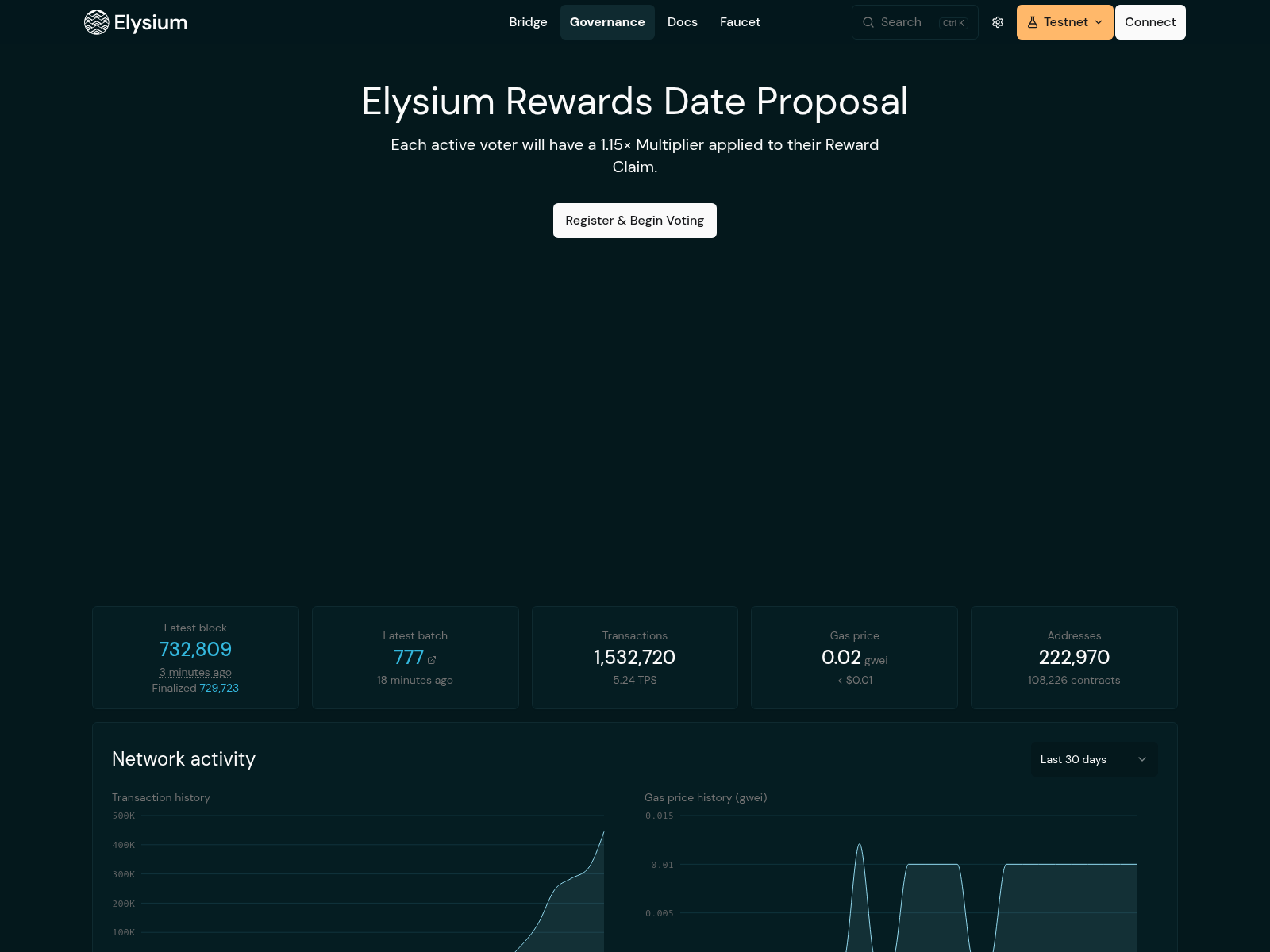1270x952 pixels.
Task: Click the Elysium logo icon
Action: click(x=96, y=22)
